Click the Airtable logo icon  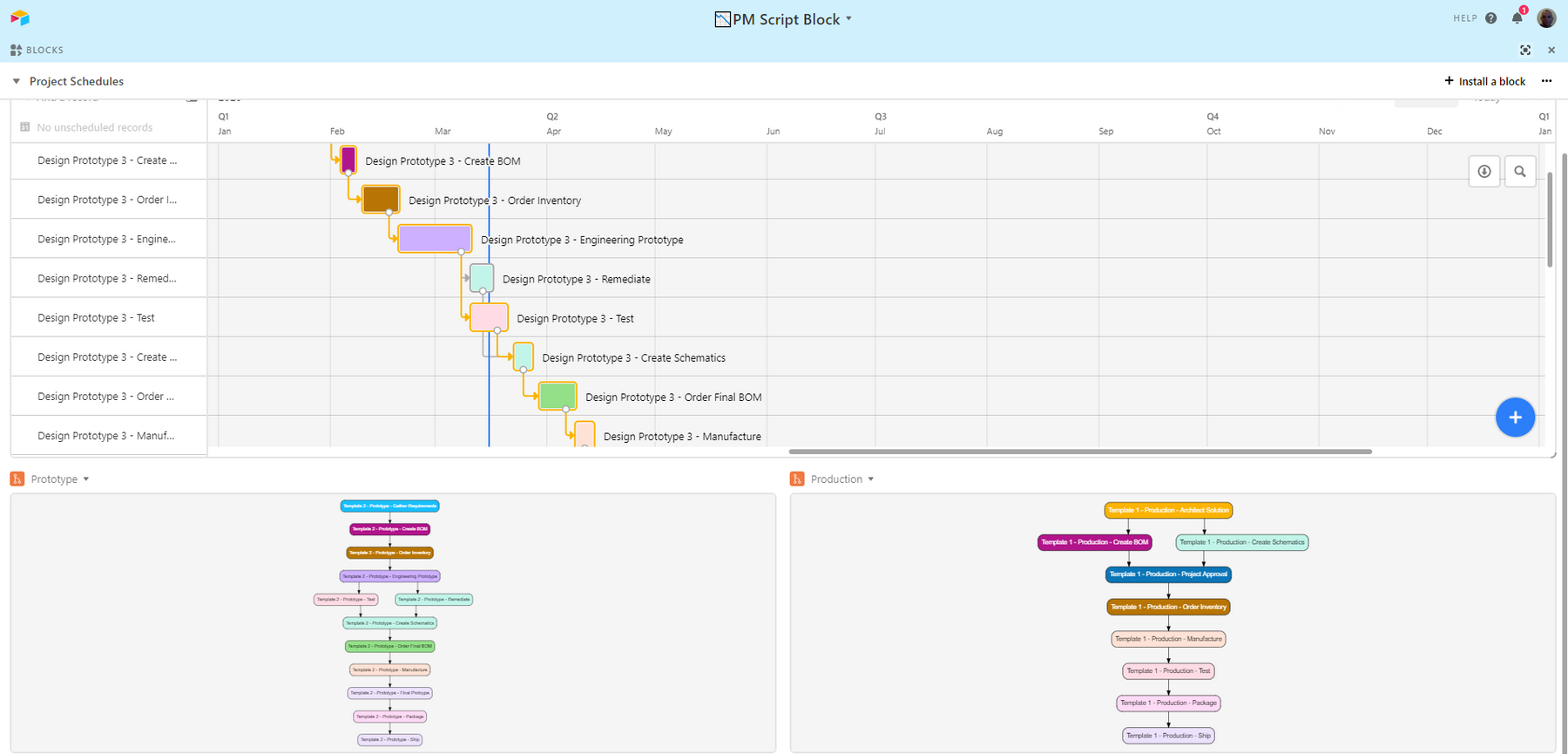click(x=20, y=18)
